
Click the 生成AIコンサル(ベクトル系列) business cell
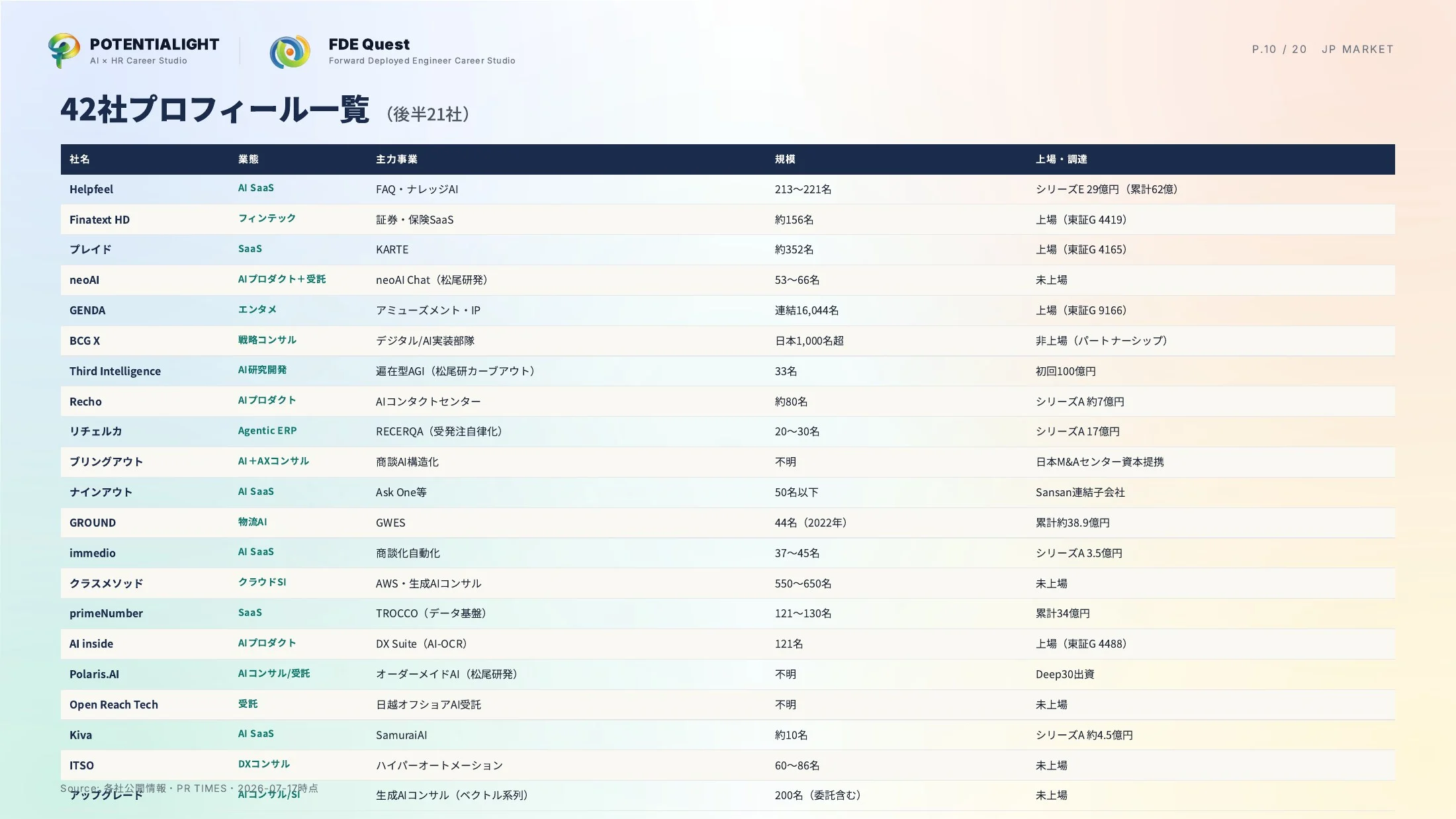tap(453, 795)
